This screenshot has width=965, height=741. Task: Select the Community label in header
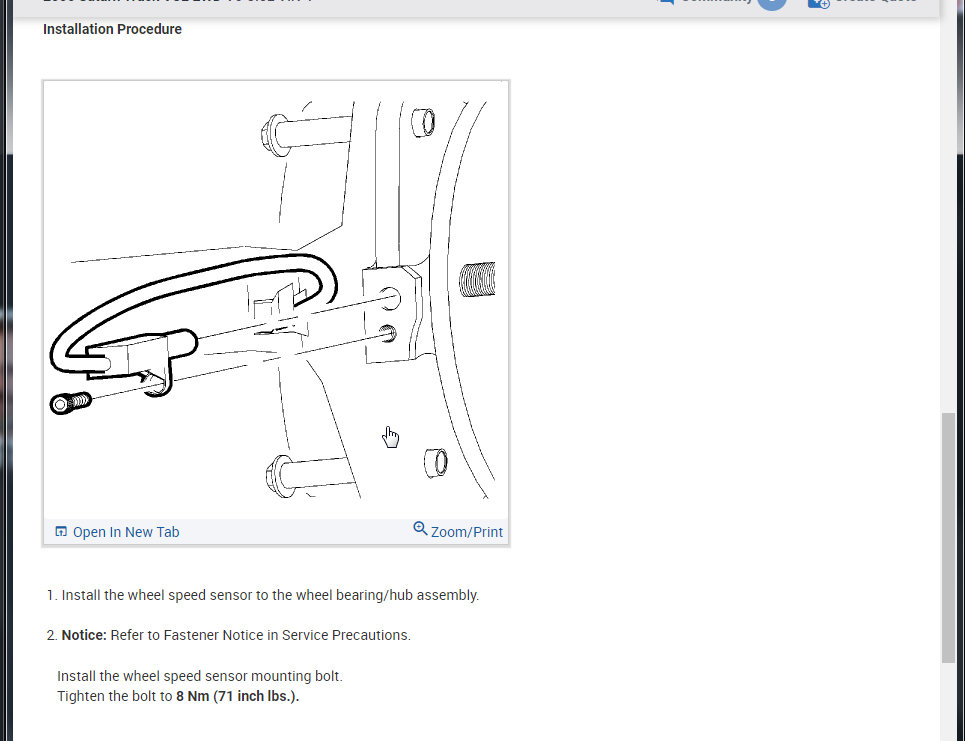click(x=716, y=1)
